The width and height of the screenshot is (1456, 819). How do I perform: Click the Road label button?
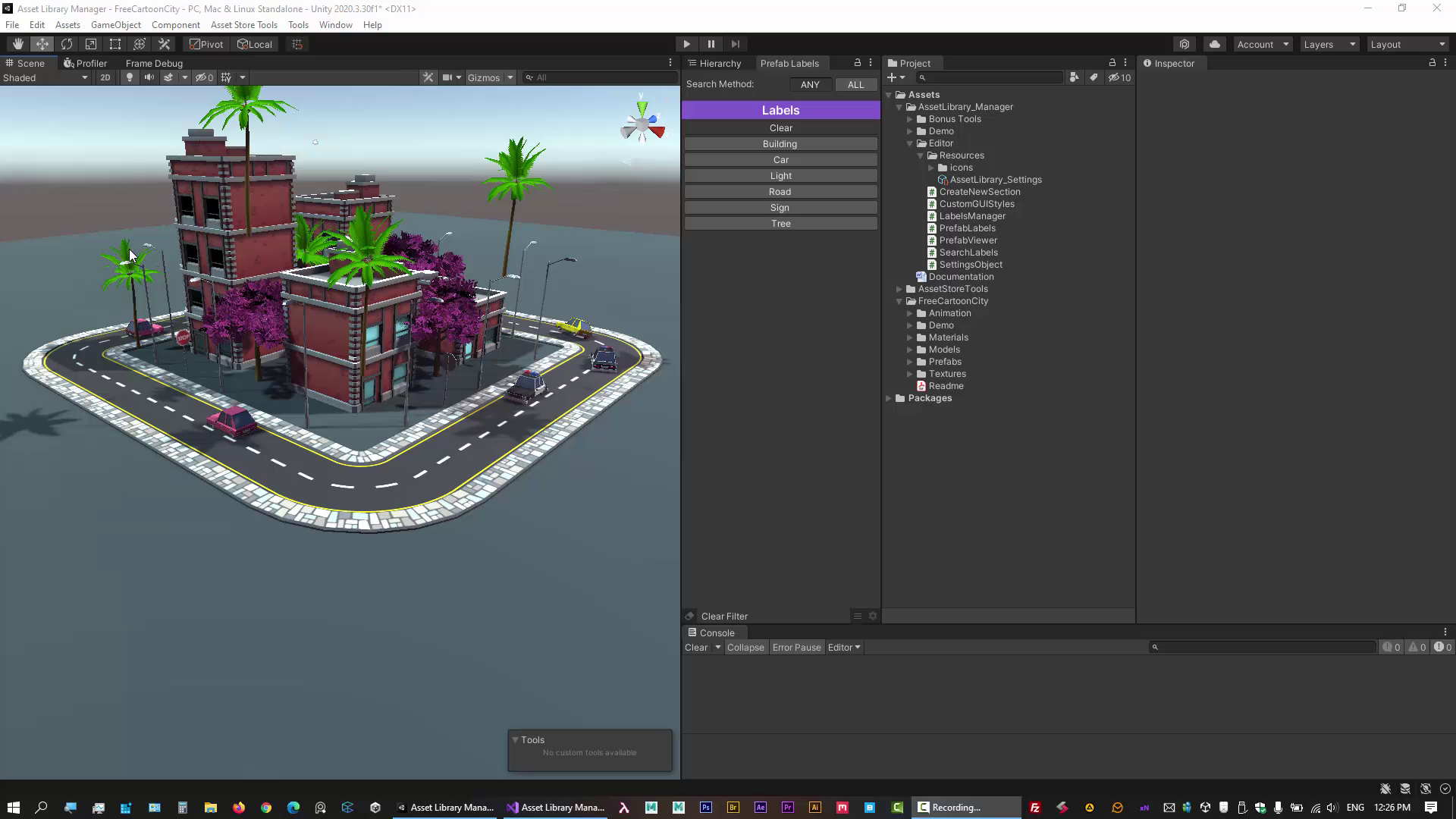(x=780, y=192)
